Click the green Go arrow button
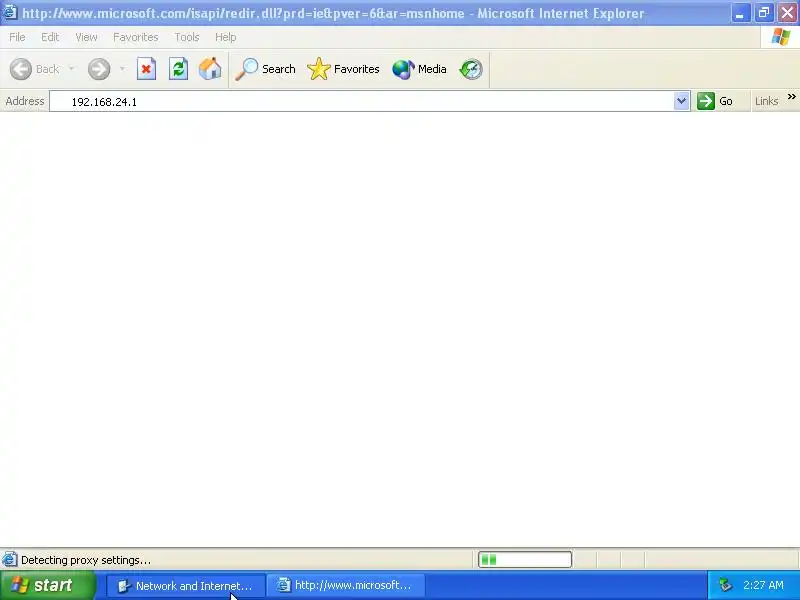This screenshot has height=600, width=800. pos(715,101)
